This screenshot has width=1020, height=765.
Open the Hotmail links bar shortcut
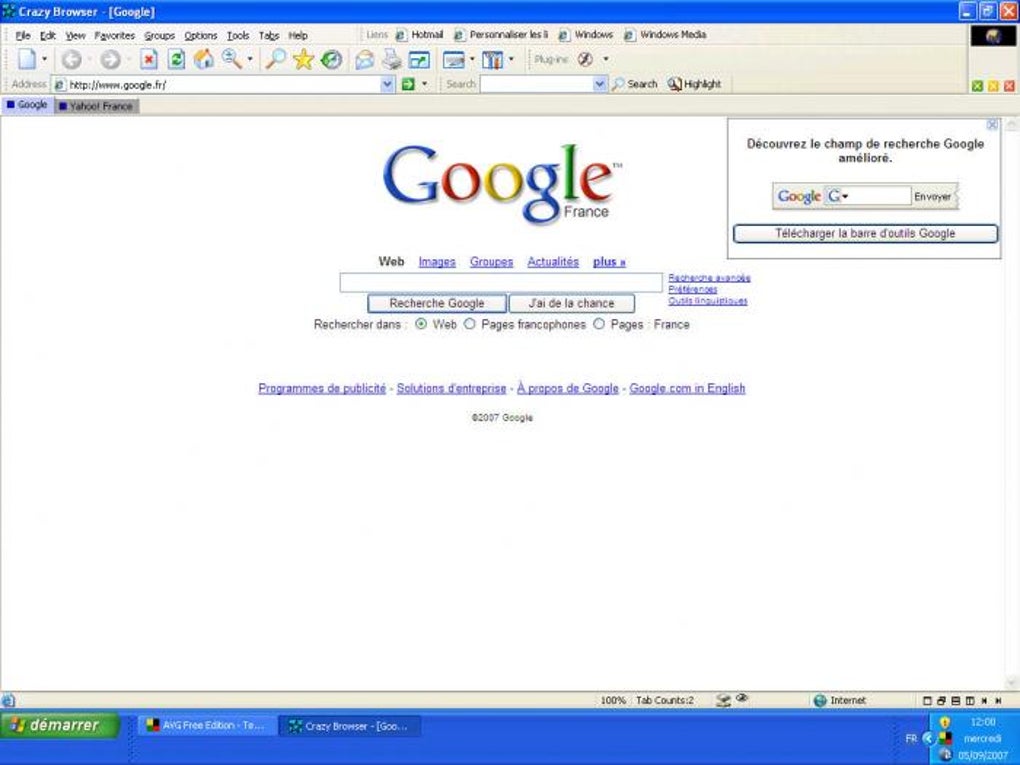coord(420,34)
